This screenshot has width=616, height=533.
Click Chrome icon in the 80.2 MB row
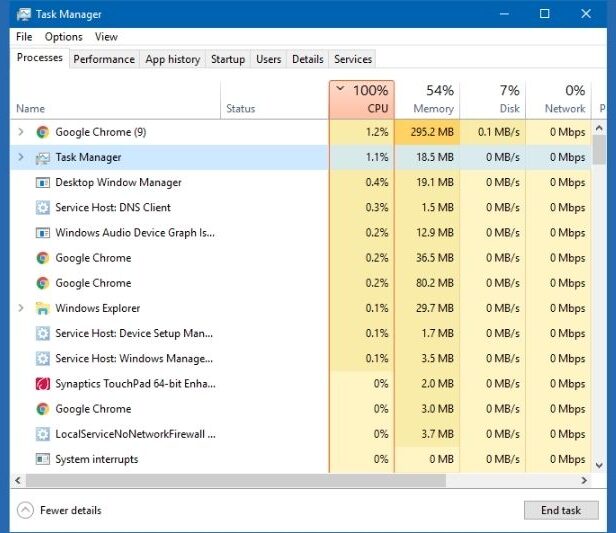coord(42,283)
